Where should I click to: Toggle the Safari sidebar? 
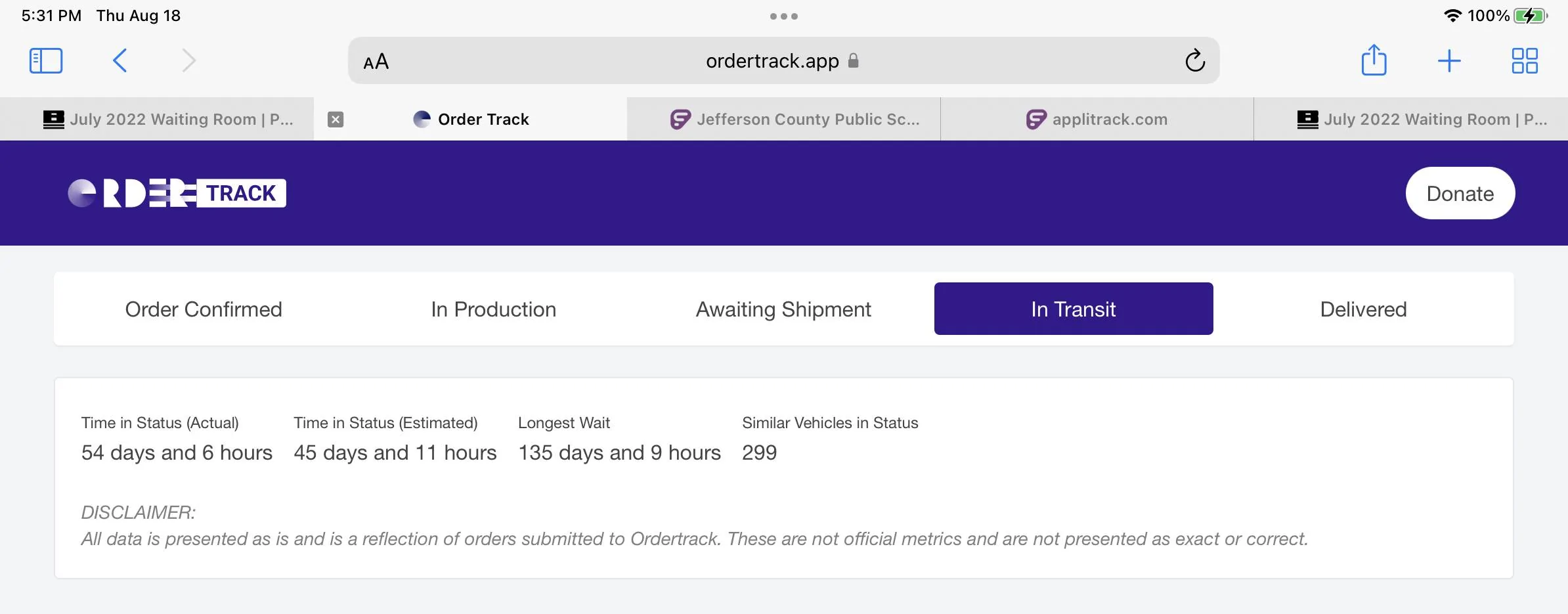point(46,61)
